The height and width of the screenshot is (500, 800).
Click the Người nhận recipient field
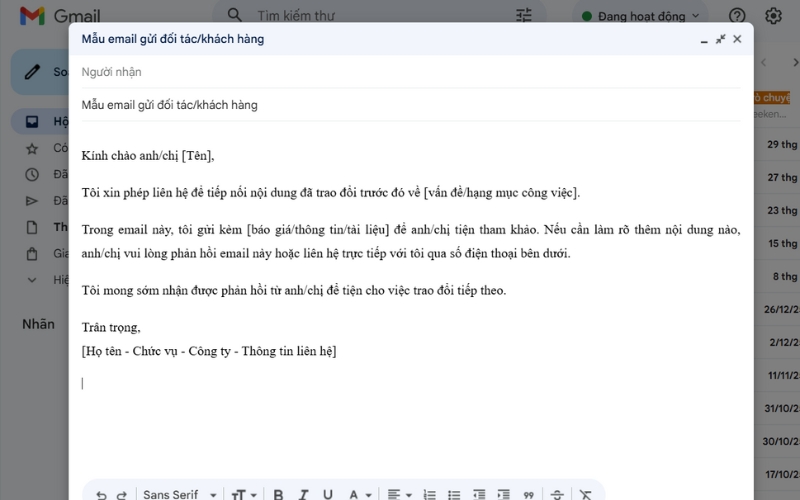point(411,72)
